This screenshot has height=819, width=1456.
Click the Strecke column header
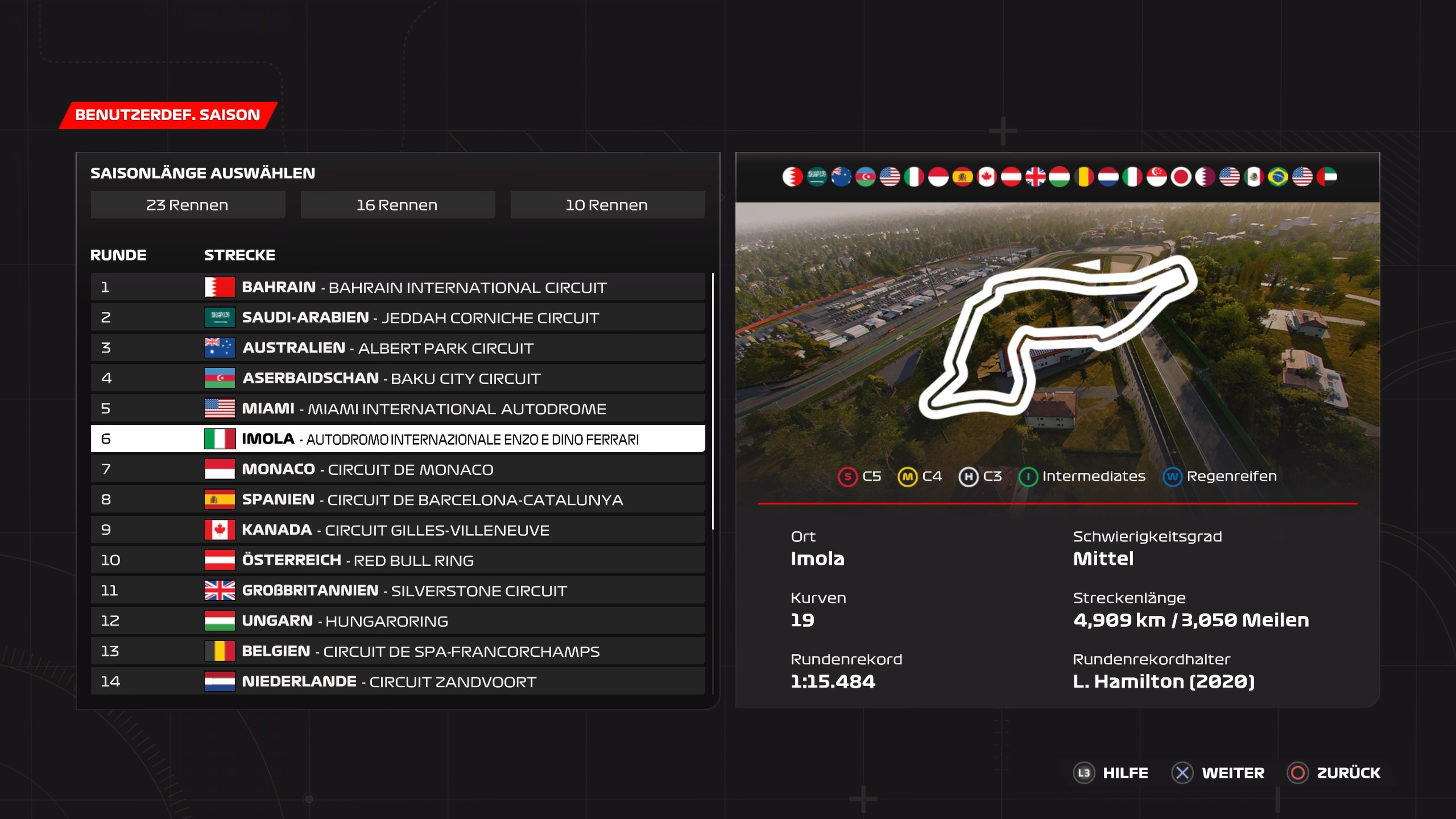coord(240,255)
